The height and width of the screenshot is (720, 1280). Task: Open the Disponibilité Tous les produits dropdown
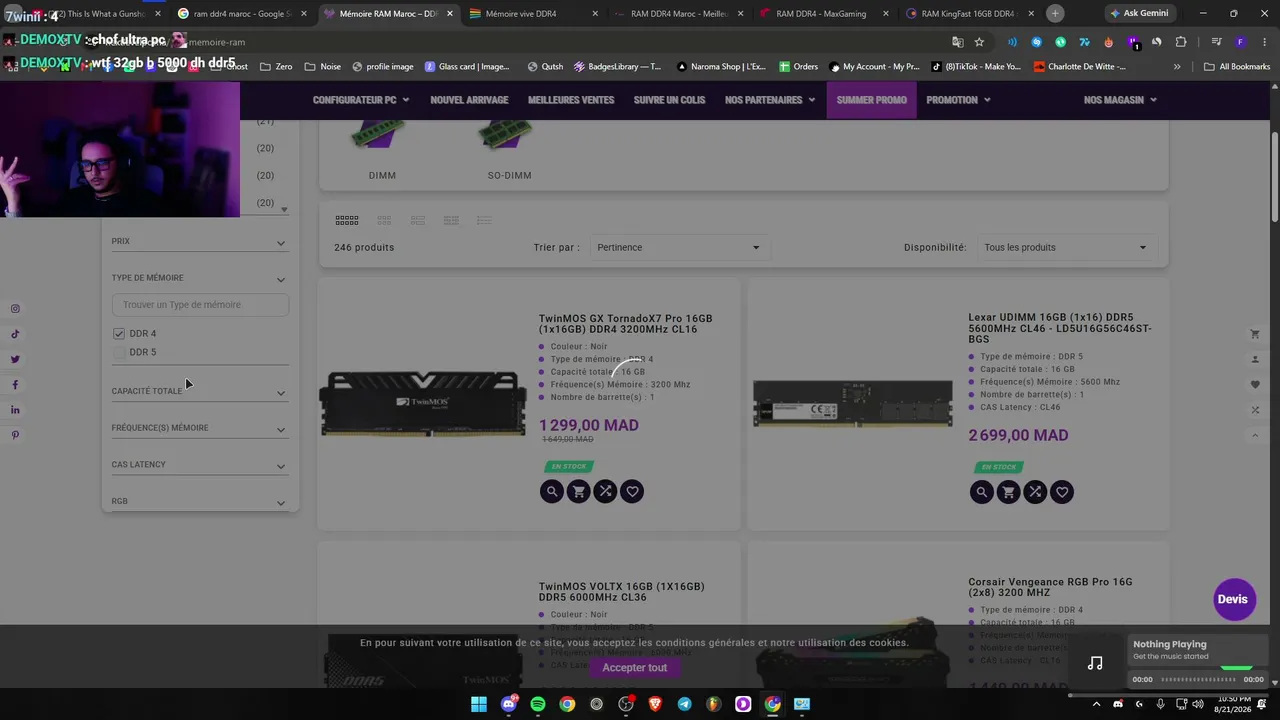(1067, 247)
